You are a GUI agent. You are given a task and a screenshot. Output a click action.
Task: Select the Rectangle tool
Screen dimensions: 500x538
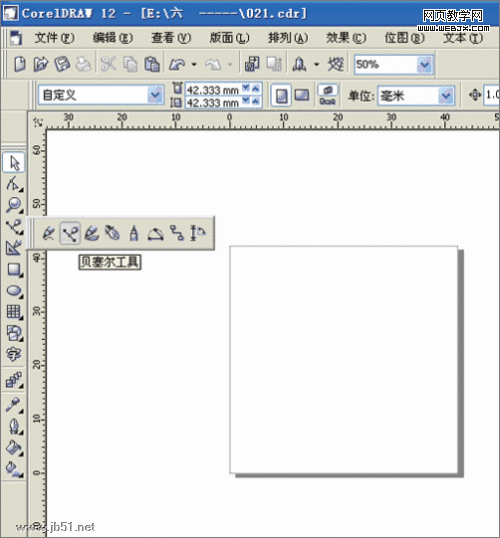coord(14,269)
